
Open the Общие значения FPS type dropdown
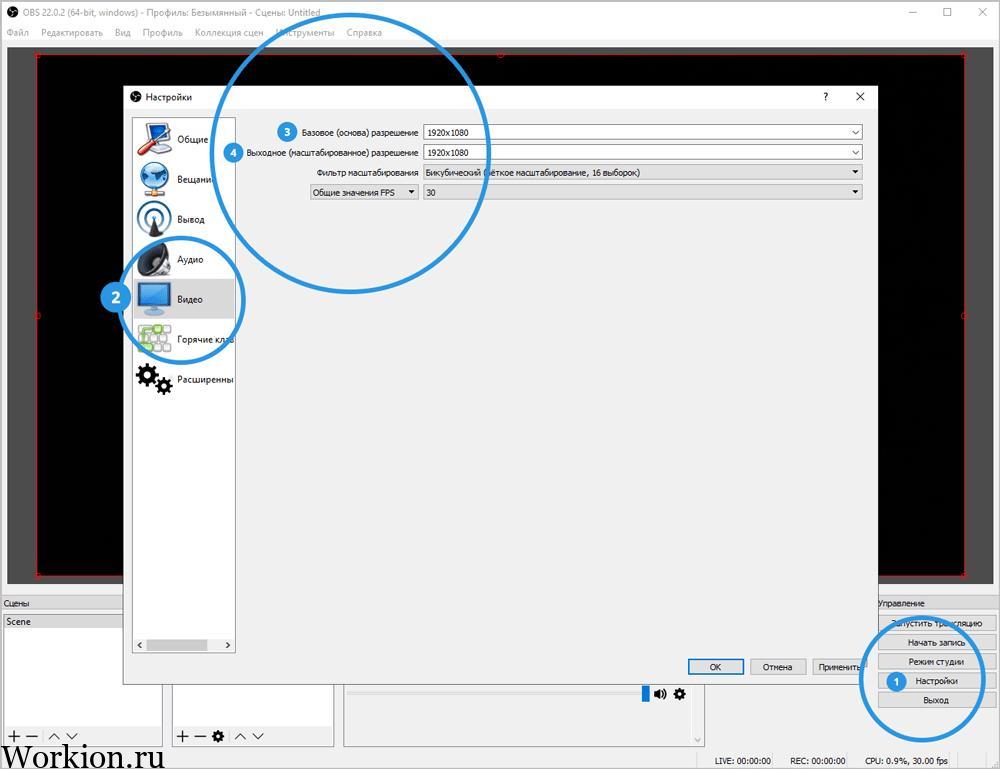[364, 192]
